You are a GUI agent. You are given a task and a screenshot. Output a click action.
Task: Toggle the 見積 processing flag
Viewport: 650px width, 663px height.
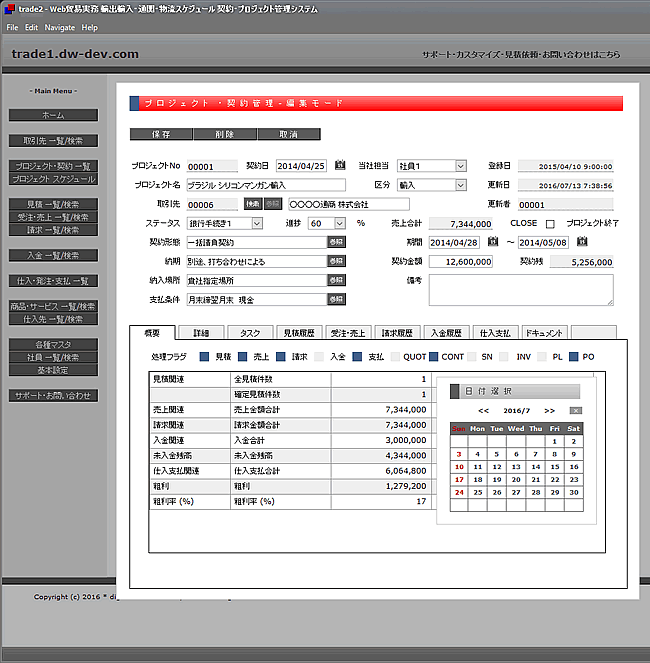point(204,356)
